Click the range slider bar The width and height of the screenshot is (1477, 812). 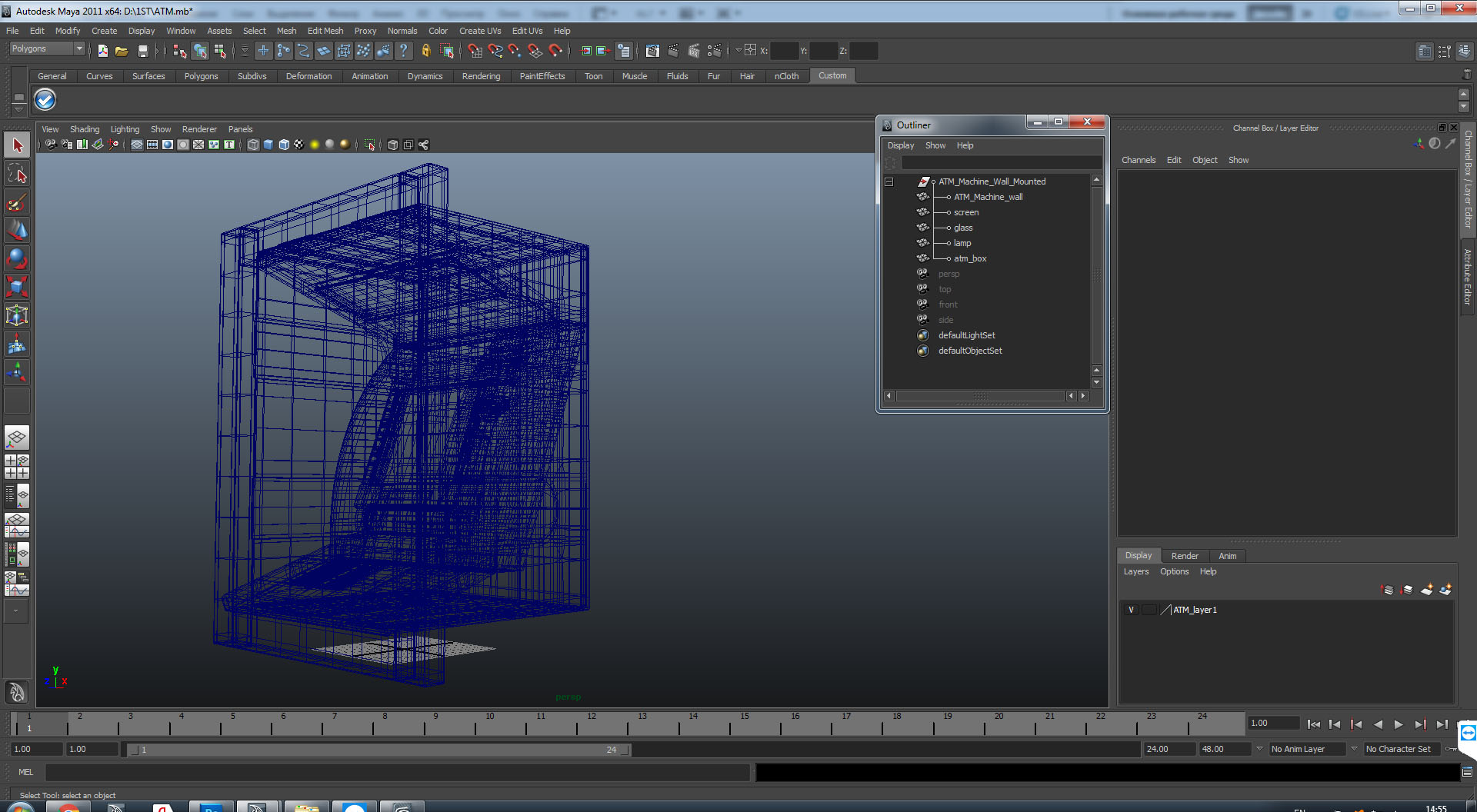tap(379, 750)
